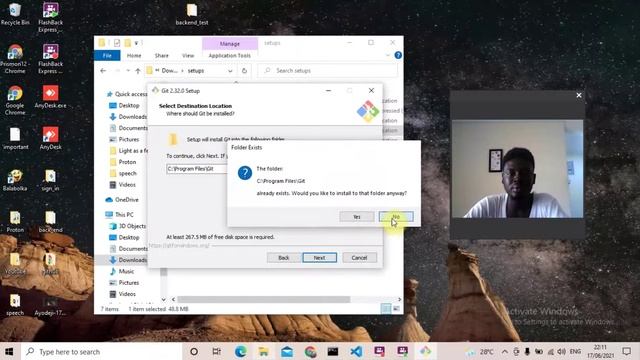Open volume control in system tray
Viewport: 640px width, 360px height.
(x=562, y=351)
